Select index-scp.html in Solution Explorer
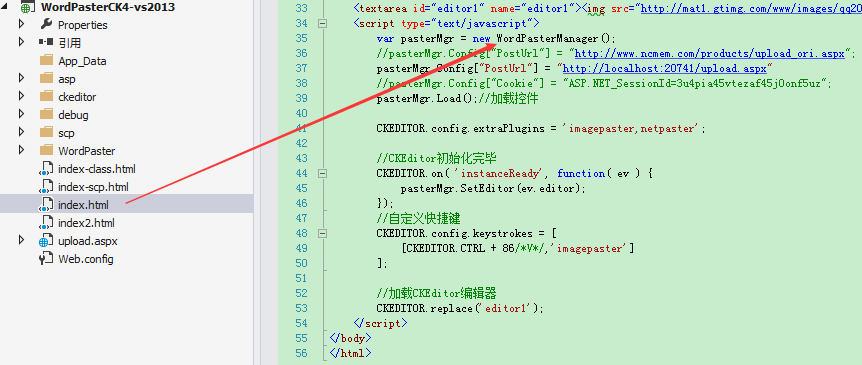Image resolution: width=862 pixels, height=365 pixels. point(93,187)
